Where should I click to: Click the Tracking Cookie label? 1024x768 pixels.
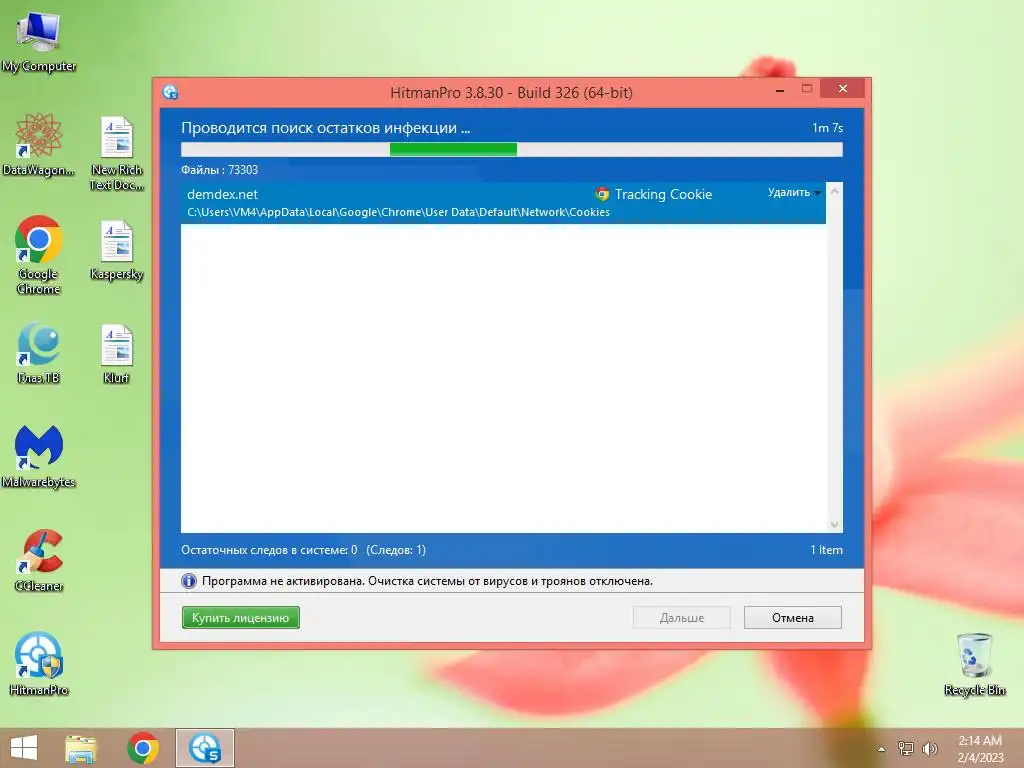(663, 194)
